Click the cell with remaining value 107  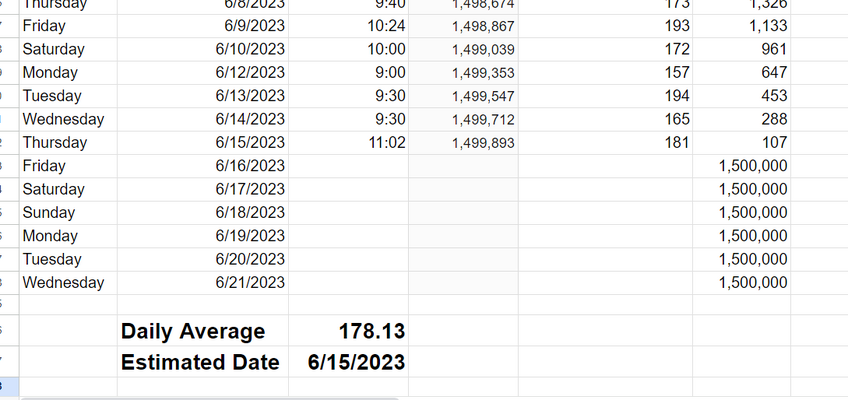tap(741, 143)
